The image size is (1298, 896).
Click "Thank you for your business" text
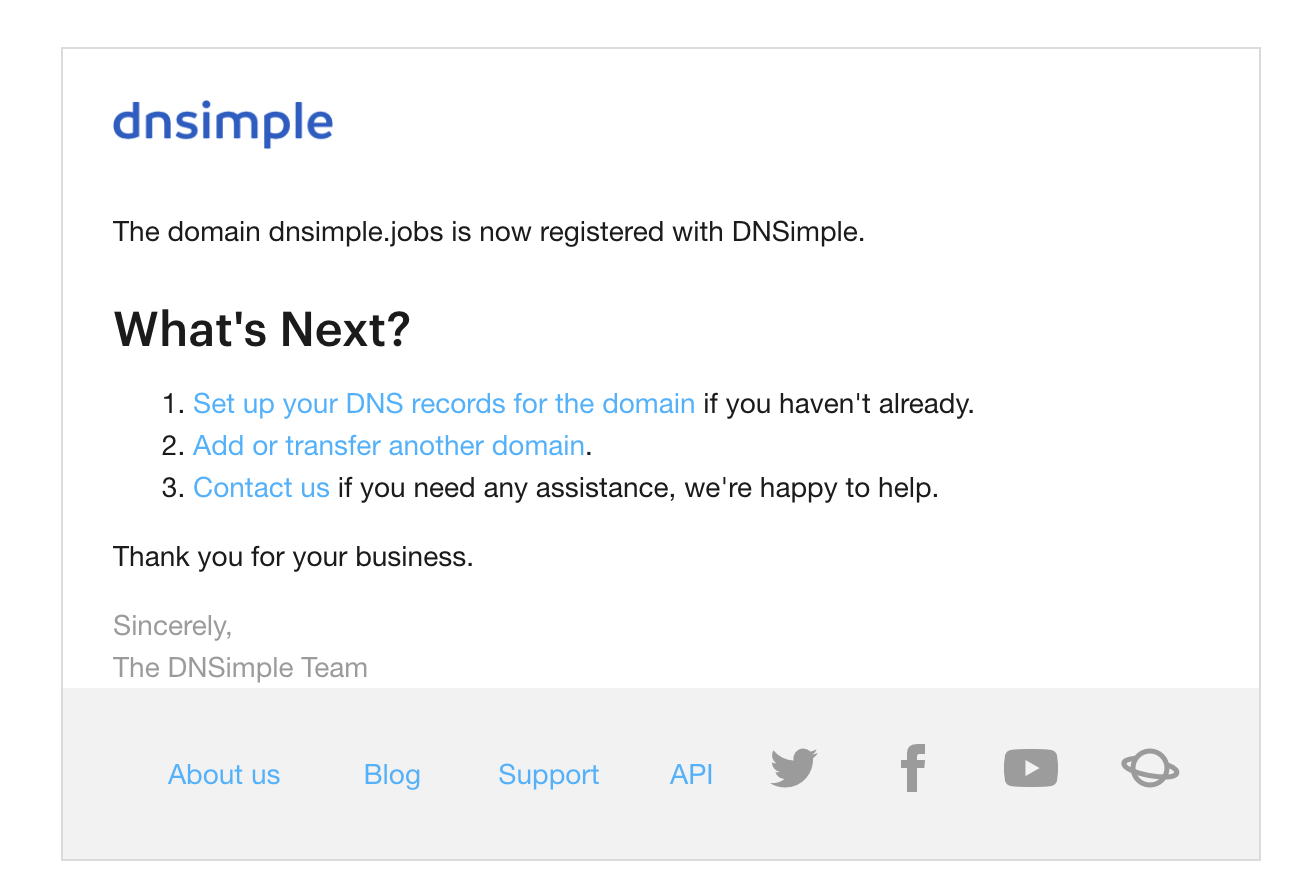click(x=293, y=556)
